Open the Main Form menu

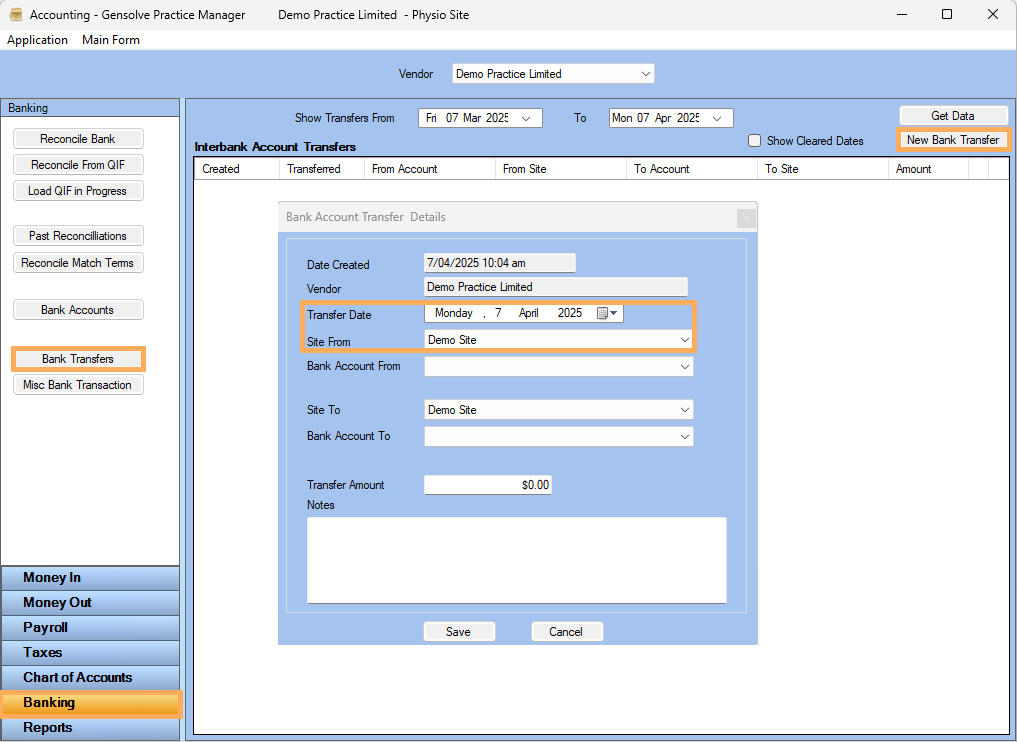(111, 40)
